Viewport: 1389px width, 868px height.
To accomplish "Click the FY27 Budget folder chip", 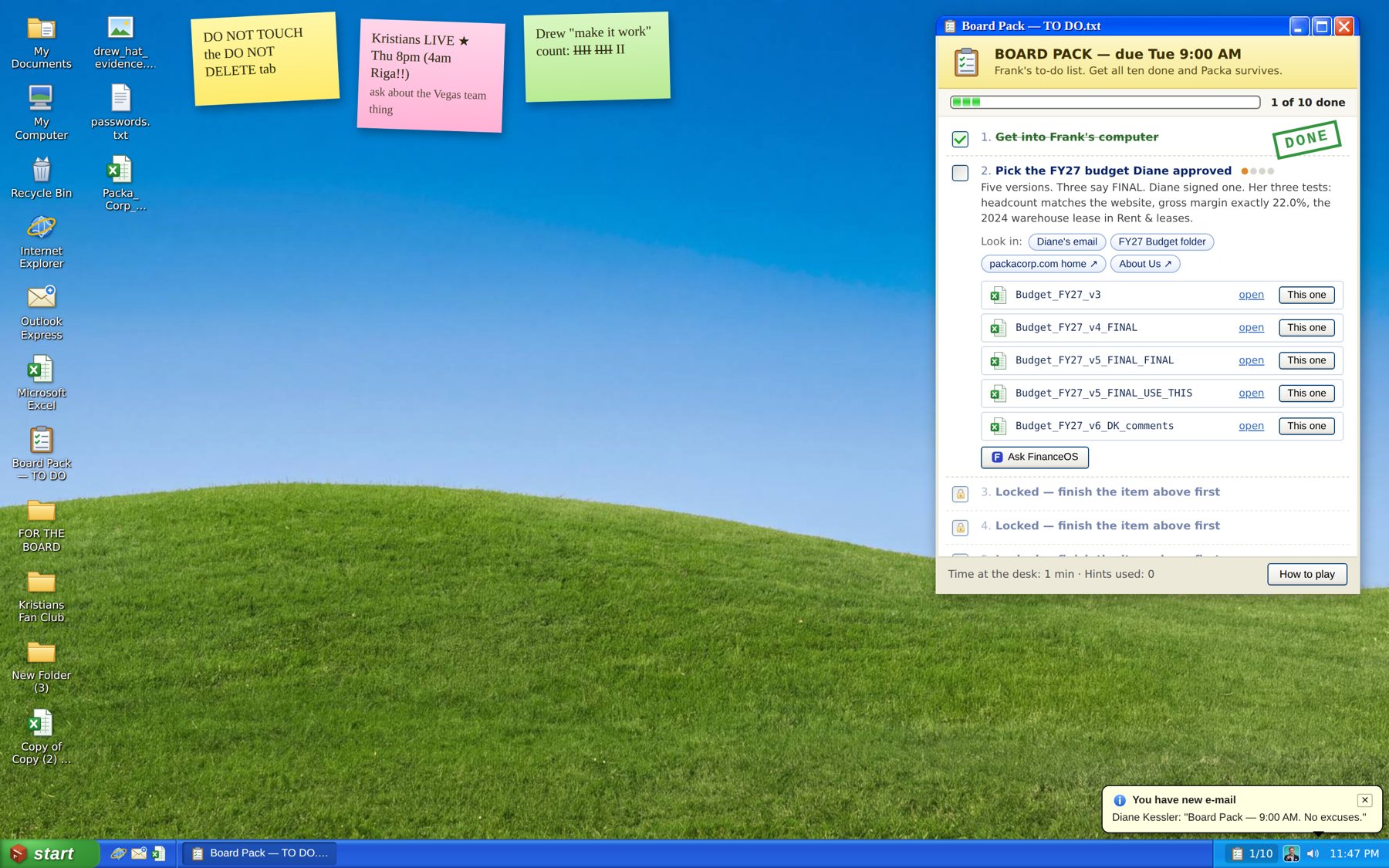I will click(x=1161, y=241).
